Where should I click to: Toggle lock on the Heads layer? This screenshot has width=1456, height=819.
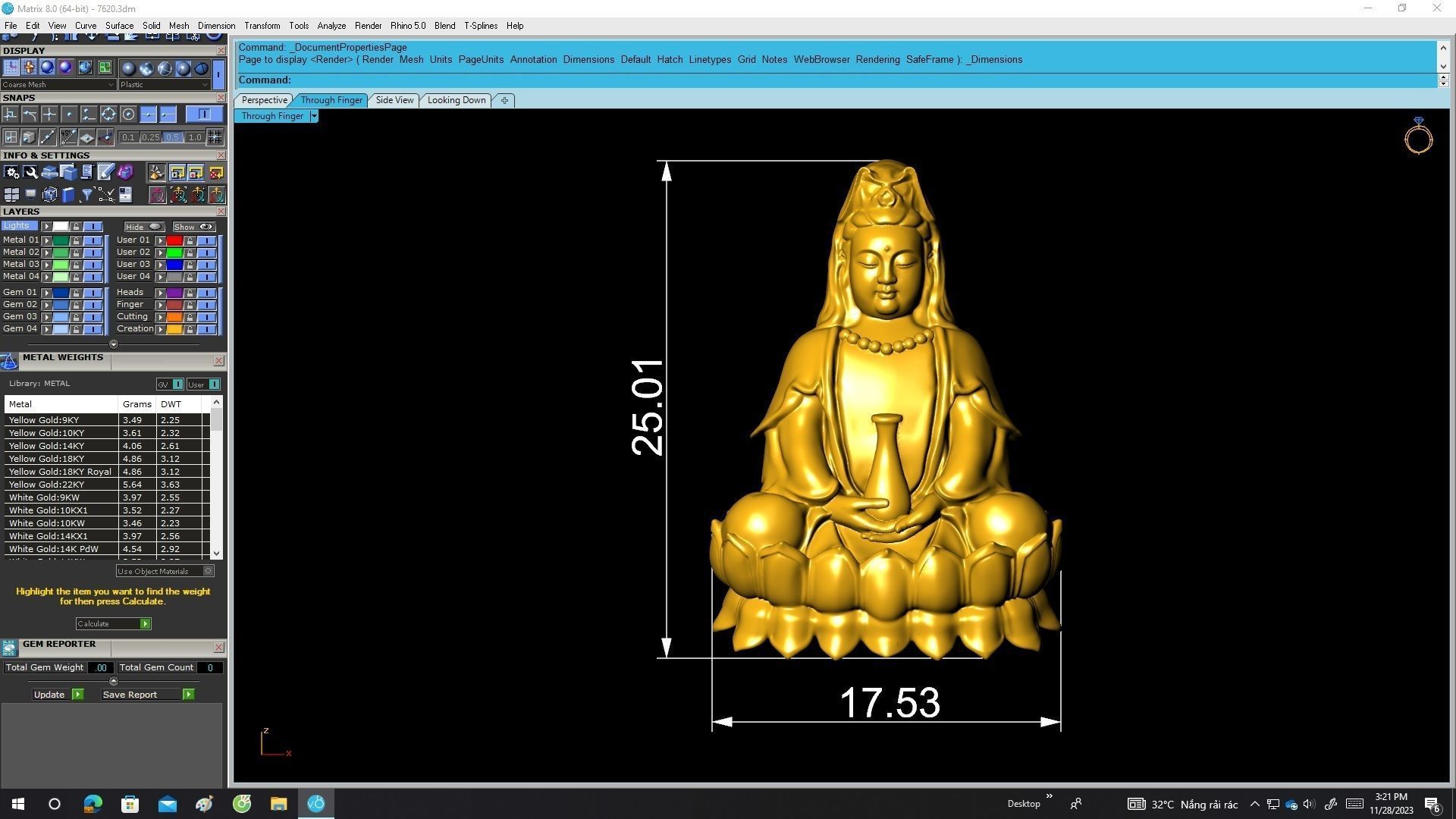click(190, 292)
